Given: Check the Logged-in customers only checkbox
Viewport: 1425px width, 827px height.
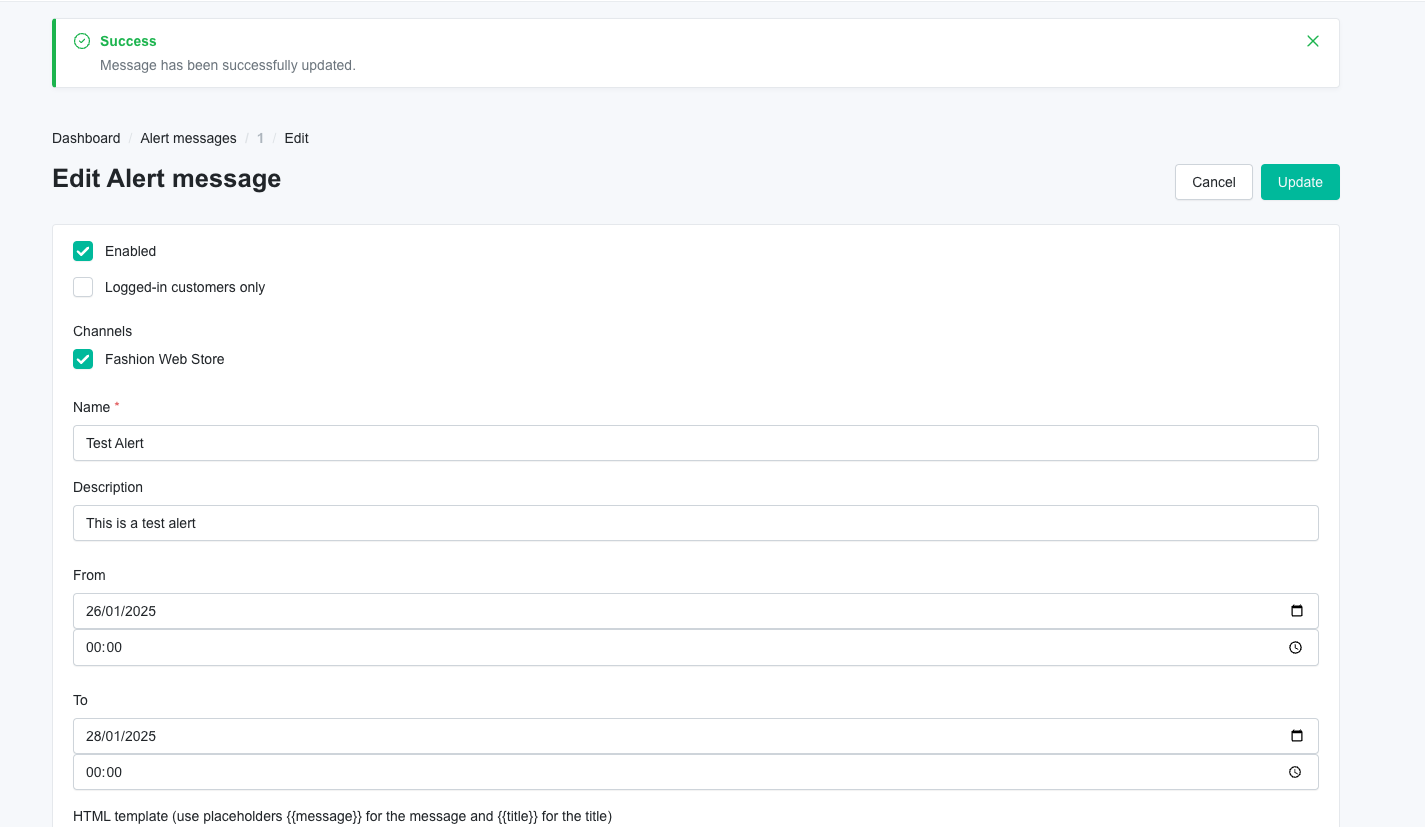Looking at the screenshot, I should (83, 287).
